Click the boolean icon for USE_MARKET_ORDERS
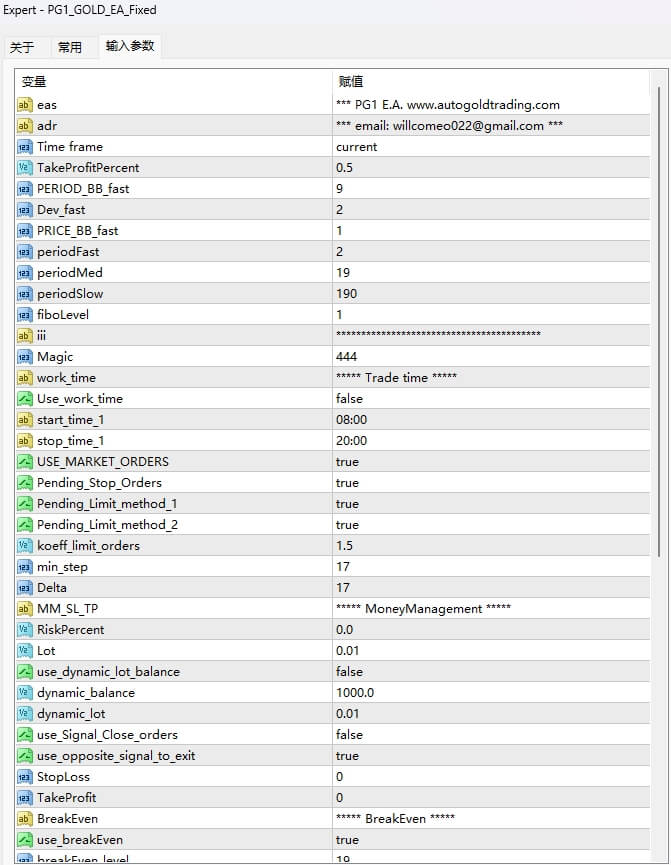The image size is (671, 865). [24, 462]
